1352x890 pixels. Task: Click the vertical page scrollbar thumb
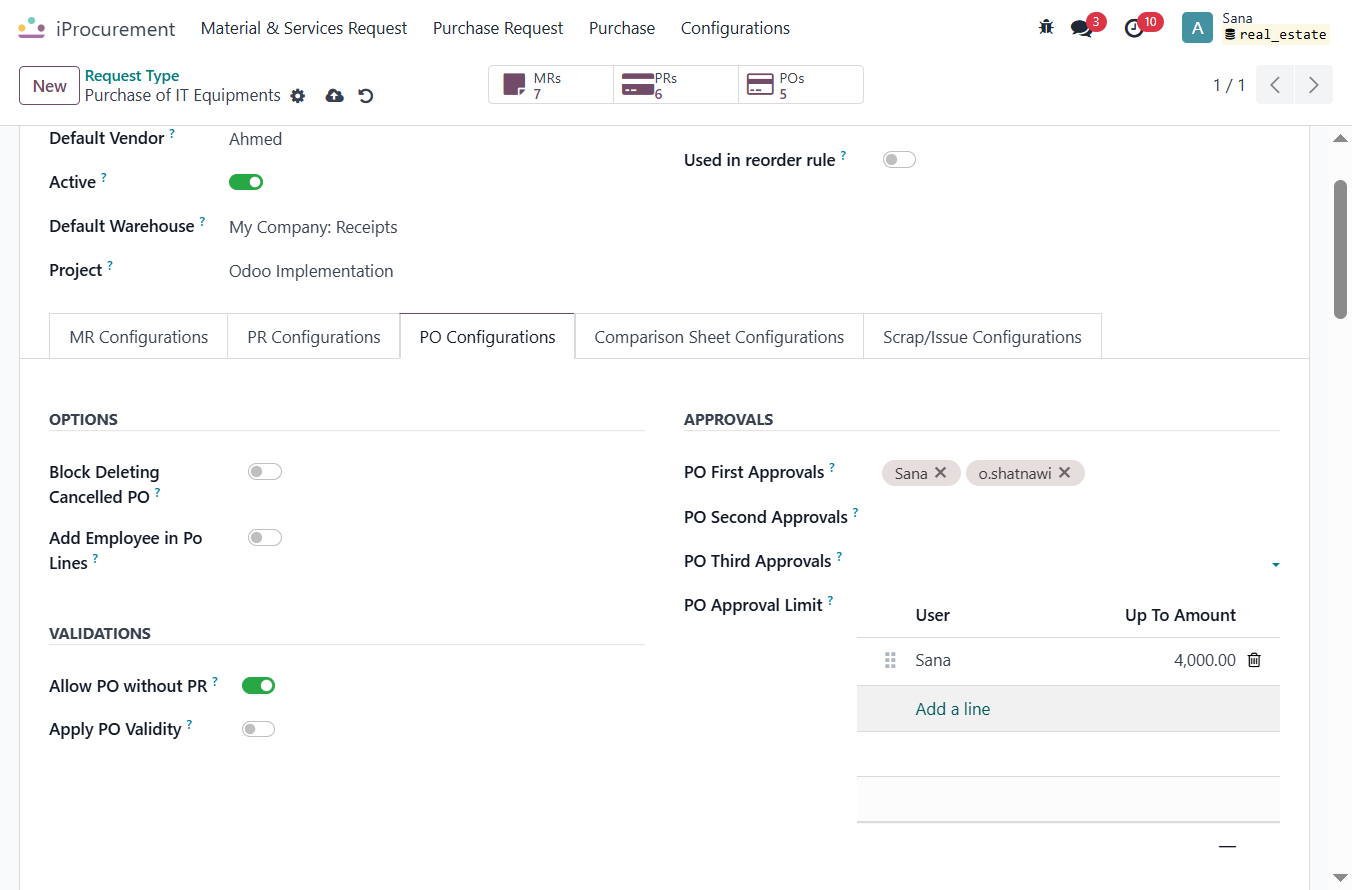coord(1341,249)
